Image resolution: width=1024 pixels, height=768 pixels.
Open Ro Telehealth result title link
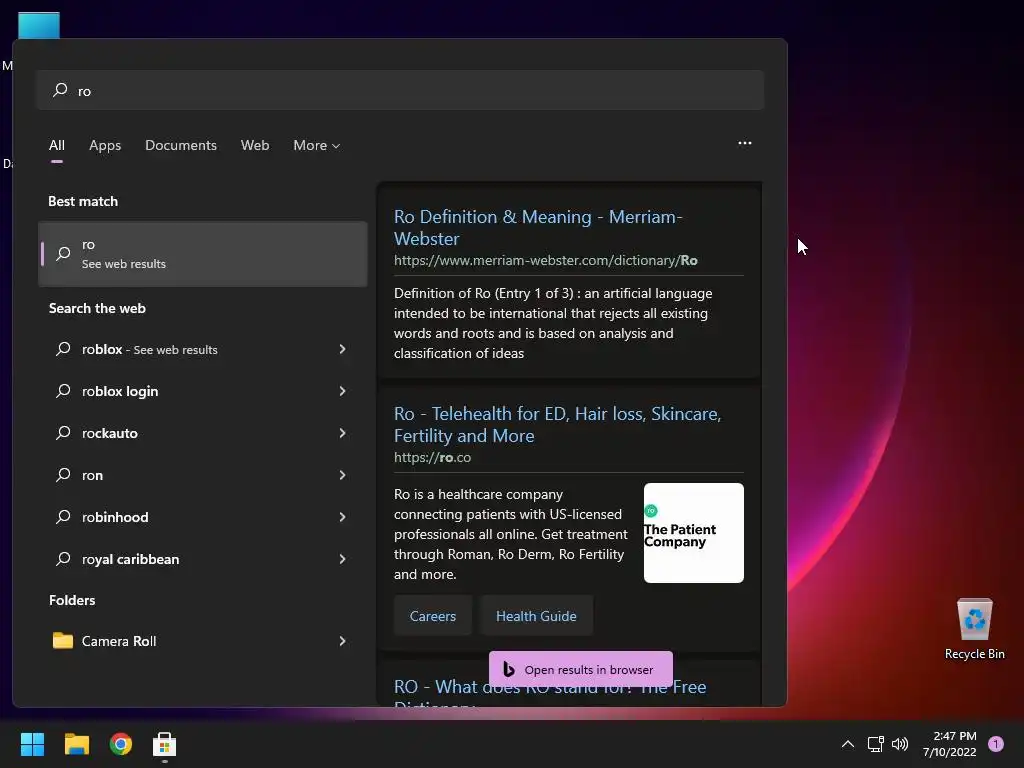click(x=557, y=424)
